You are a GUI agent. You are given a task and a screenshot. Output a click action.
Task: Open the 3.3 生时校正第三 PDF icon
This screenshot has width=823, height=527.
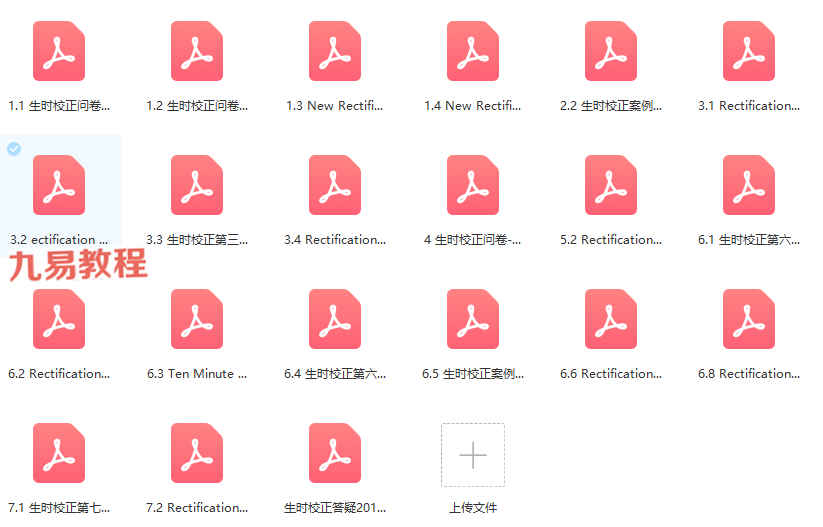coord(197,185)
